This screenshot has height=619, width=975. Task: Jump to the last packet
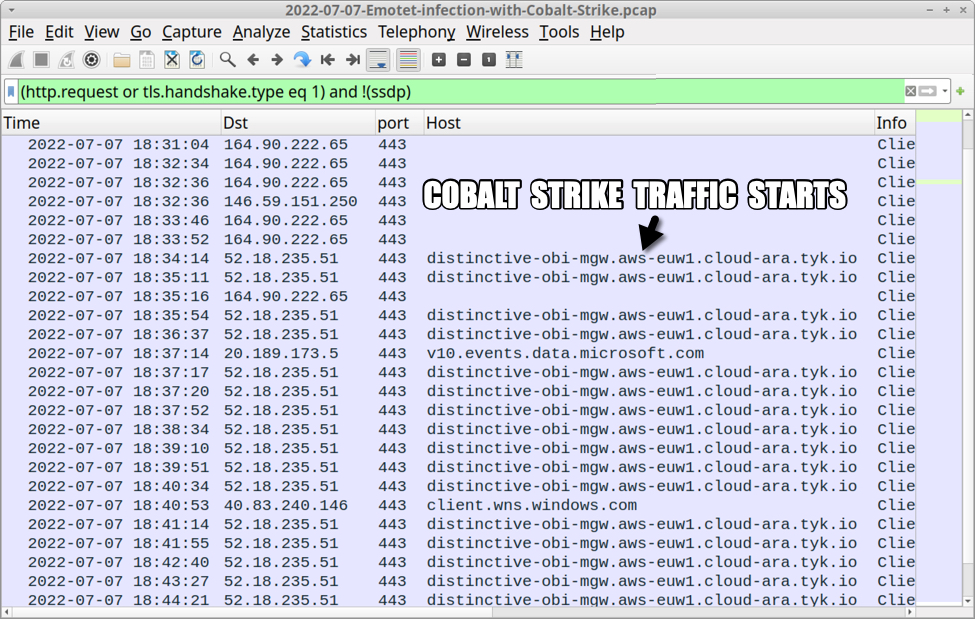click(353, 60)
